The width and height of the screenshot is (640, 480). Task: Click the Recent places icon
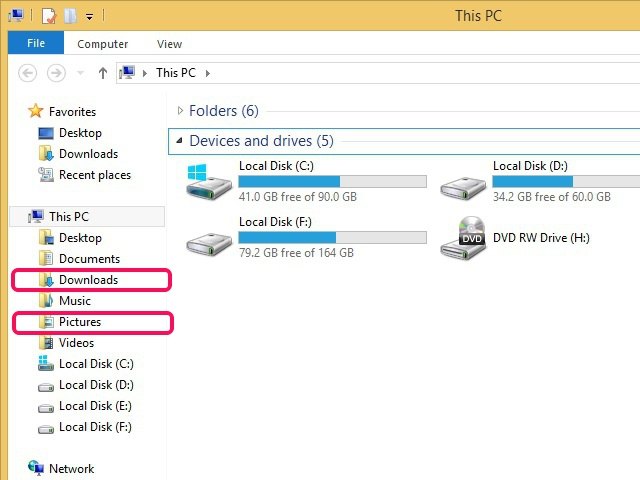46,175
